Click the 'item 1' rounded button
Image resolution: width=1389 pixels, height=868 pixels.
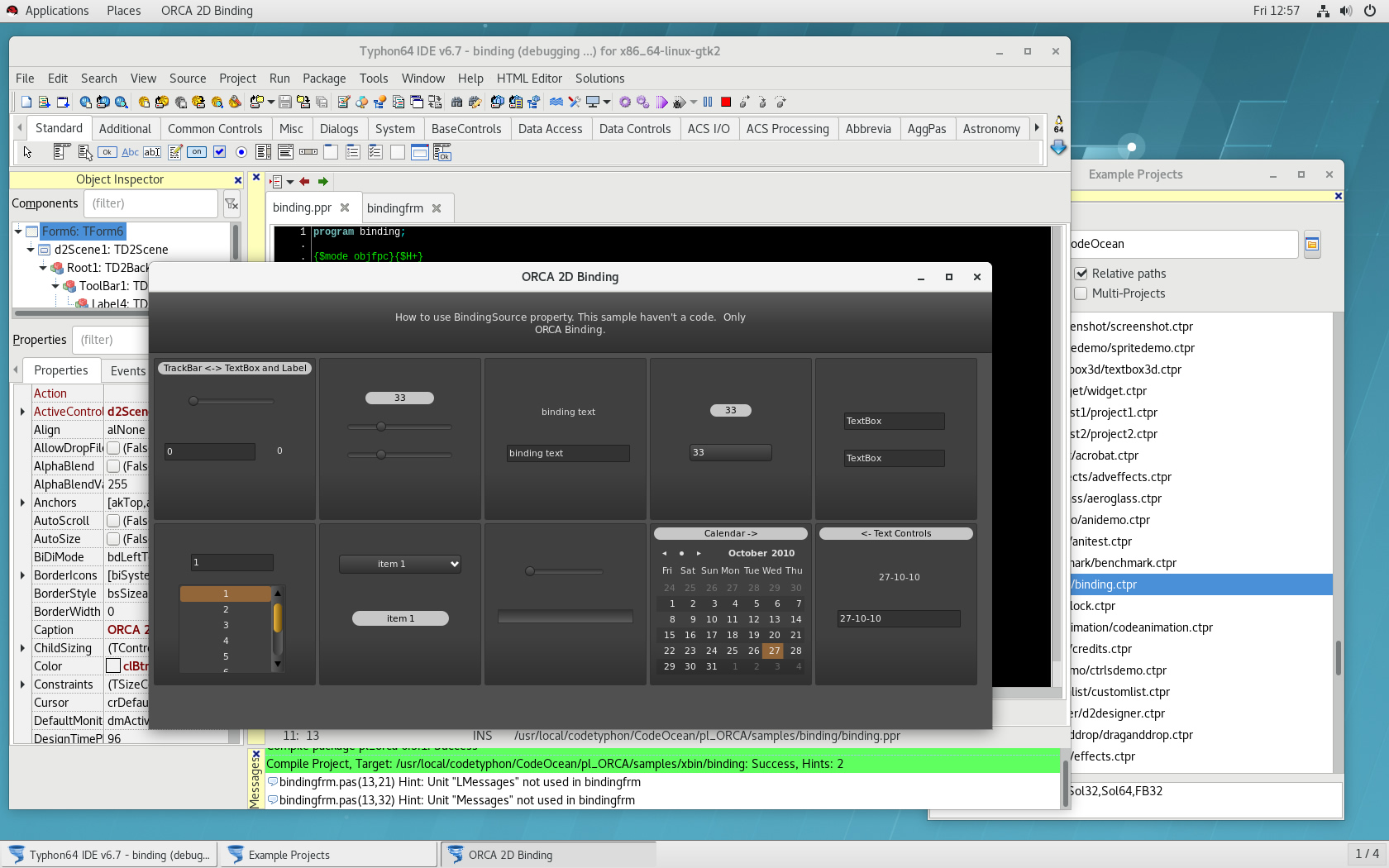coord(400,618)
